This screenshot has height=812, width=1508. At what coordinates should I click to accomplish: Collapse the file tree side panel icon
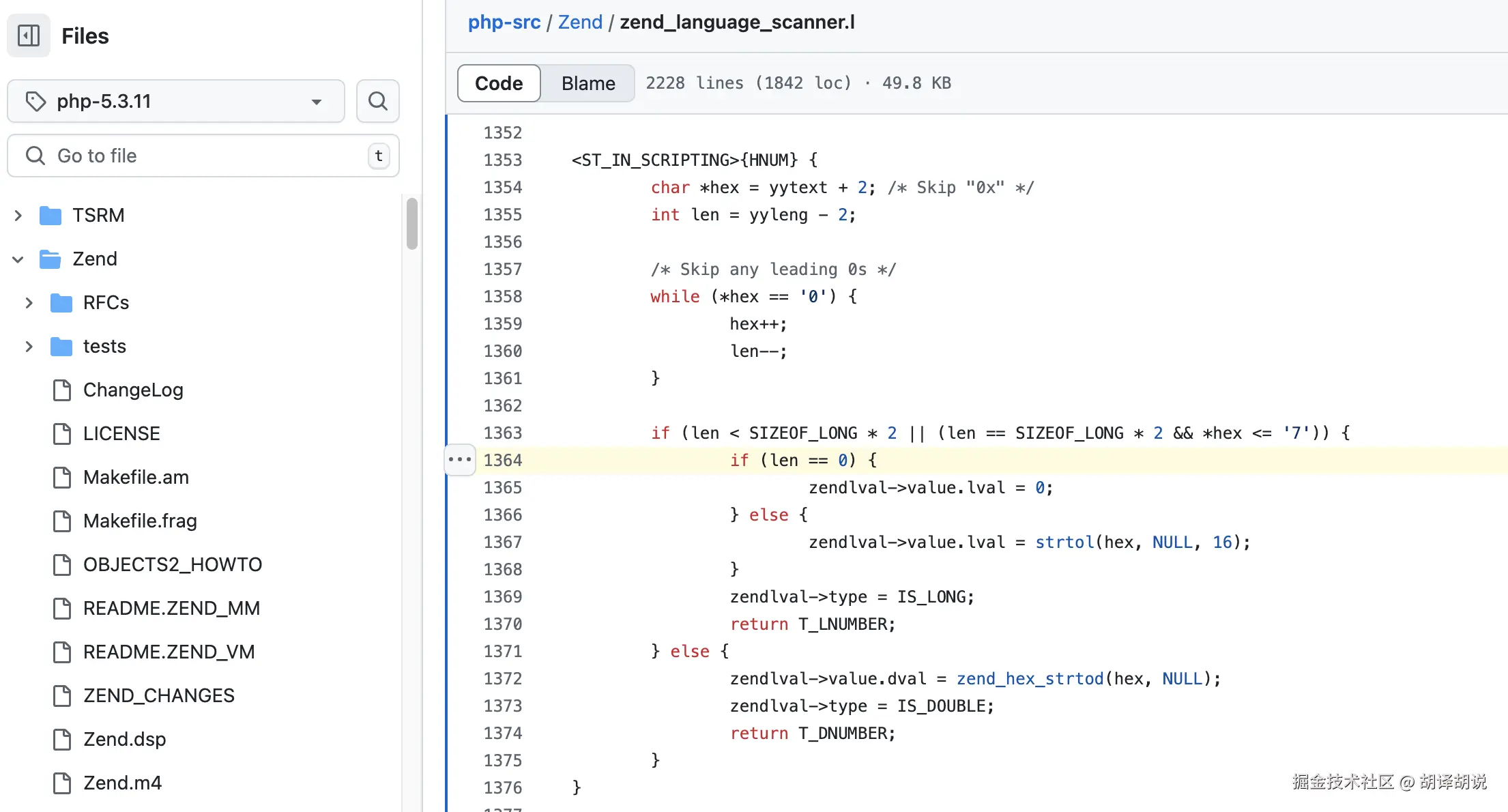(x=29, y=35)
